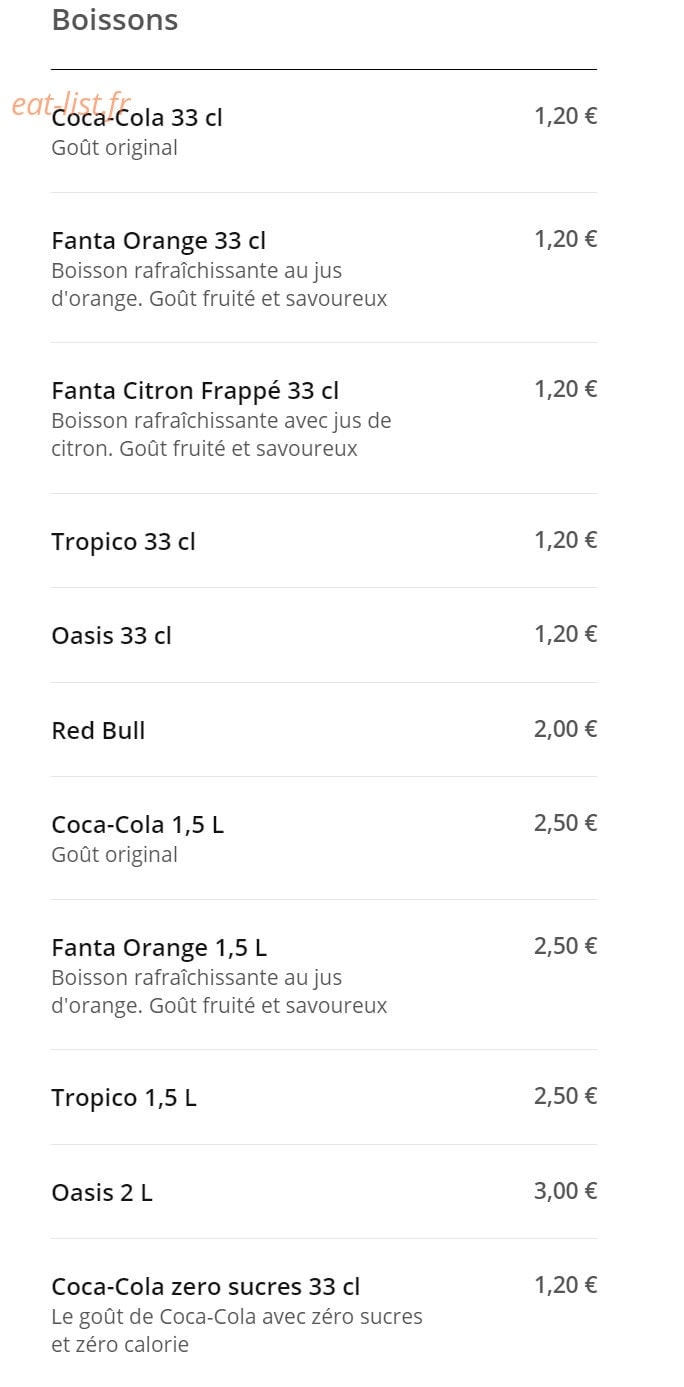Screen dimensions: 684x1387
Task: Select the Tropico 33 cl drink
Action: point(324,541)
